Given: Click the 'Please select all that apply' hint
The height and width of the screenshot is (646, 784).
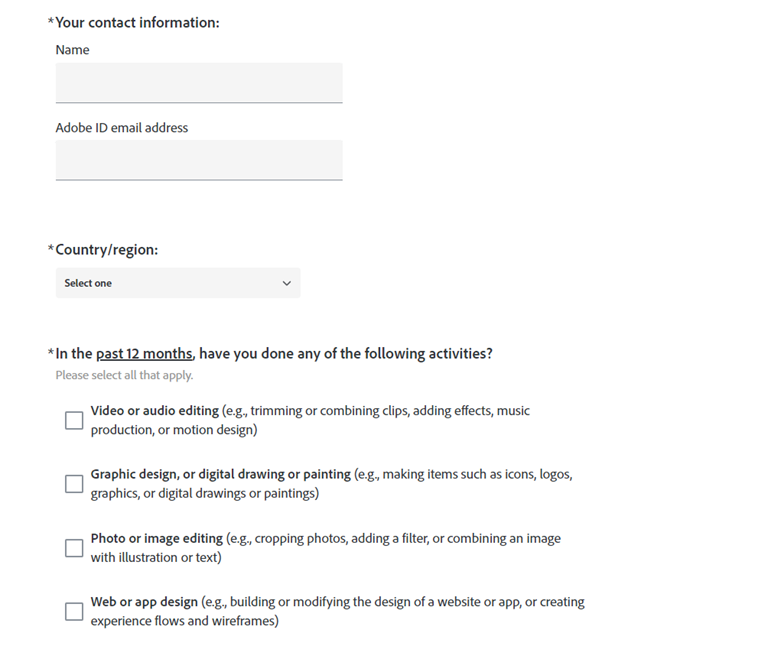Looking at the screenshot, I should tap(124, 375).
